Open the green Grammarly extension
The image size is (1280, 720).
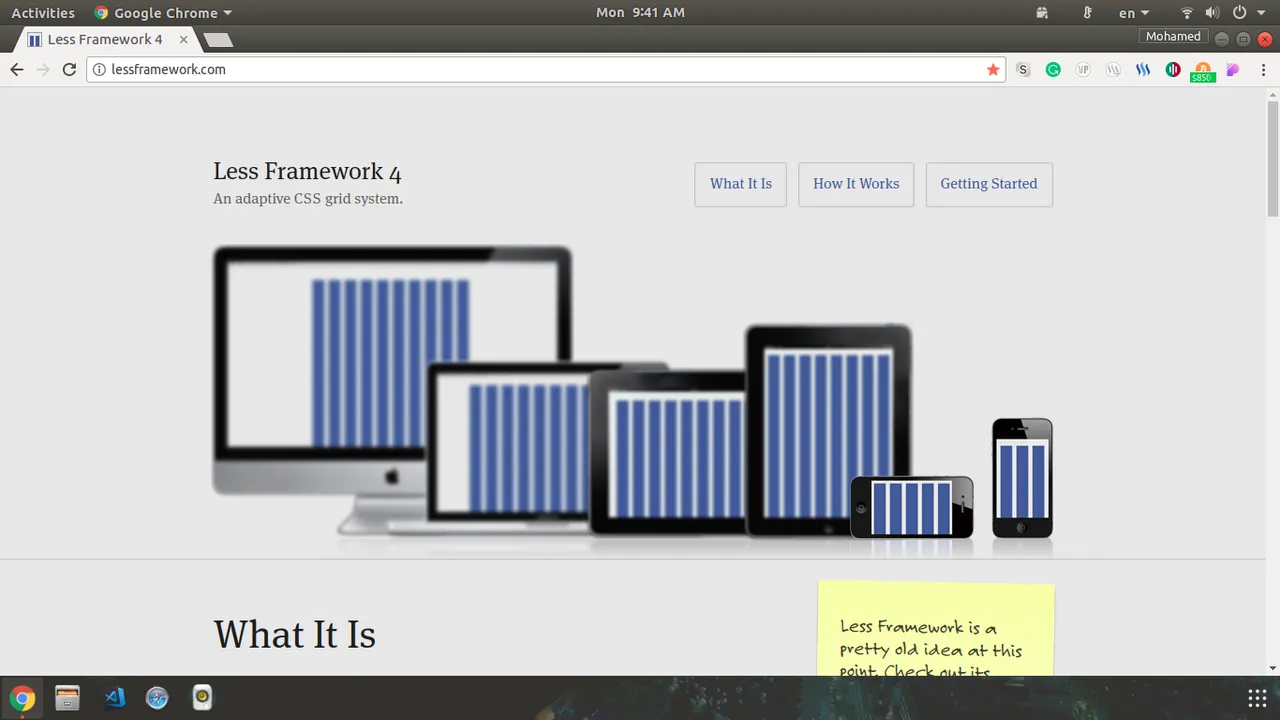pos(1053,69)
